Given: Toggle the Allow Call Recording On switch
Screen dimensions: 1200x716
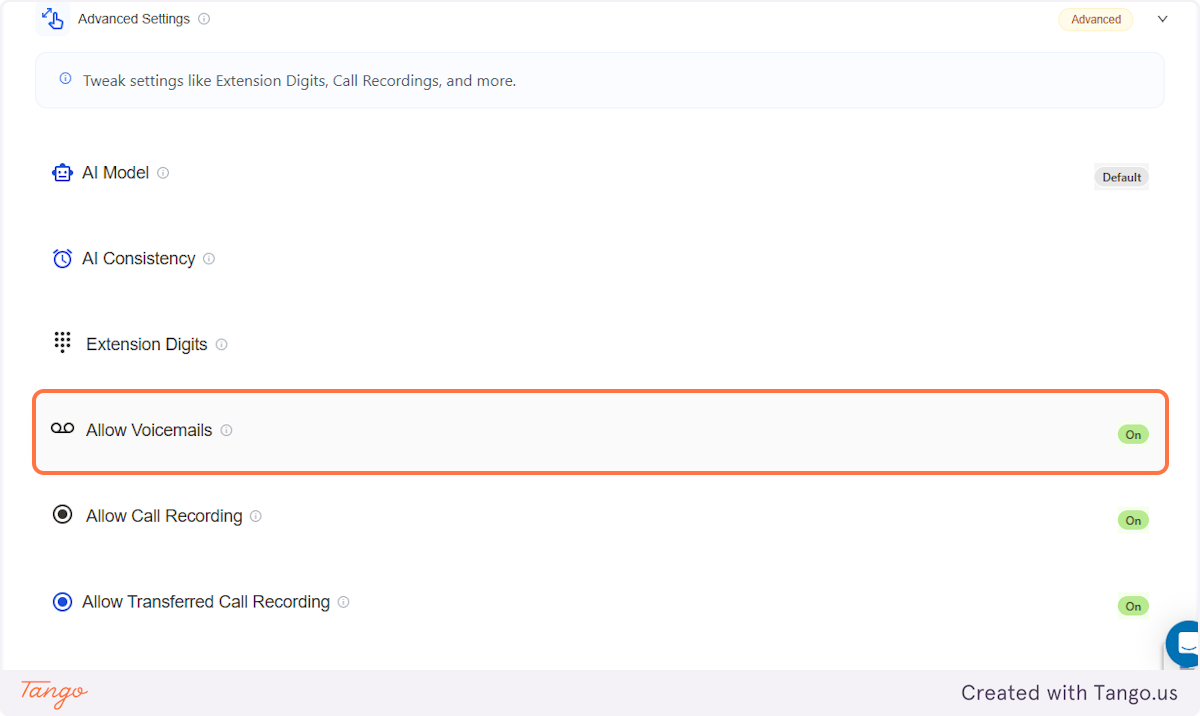Looking at the screenshot, I should coord(1133,520).
